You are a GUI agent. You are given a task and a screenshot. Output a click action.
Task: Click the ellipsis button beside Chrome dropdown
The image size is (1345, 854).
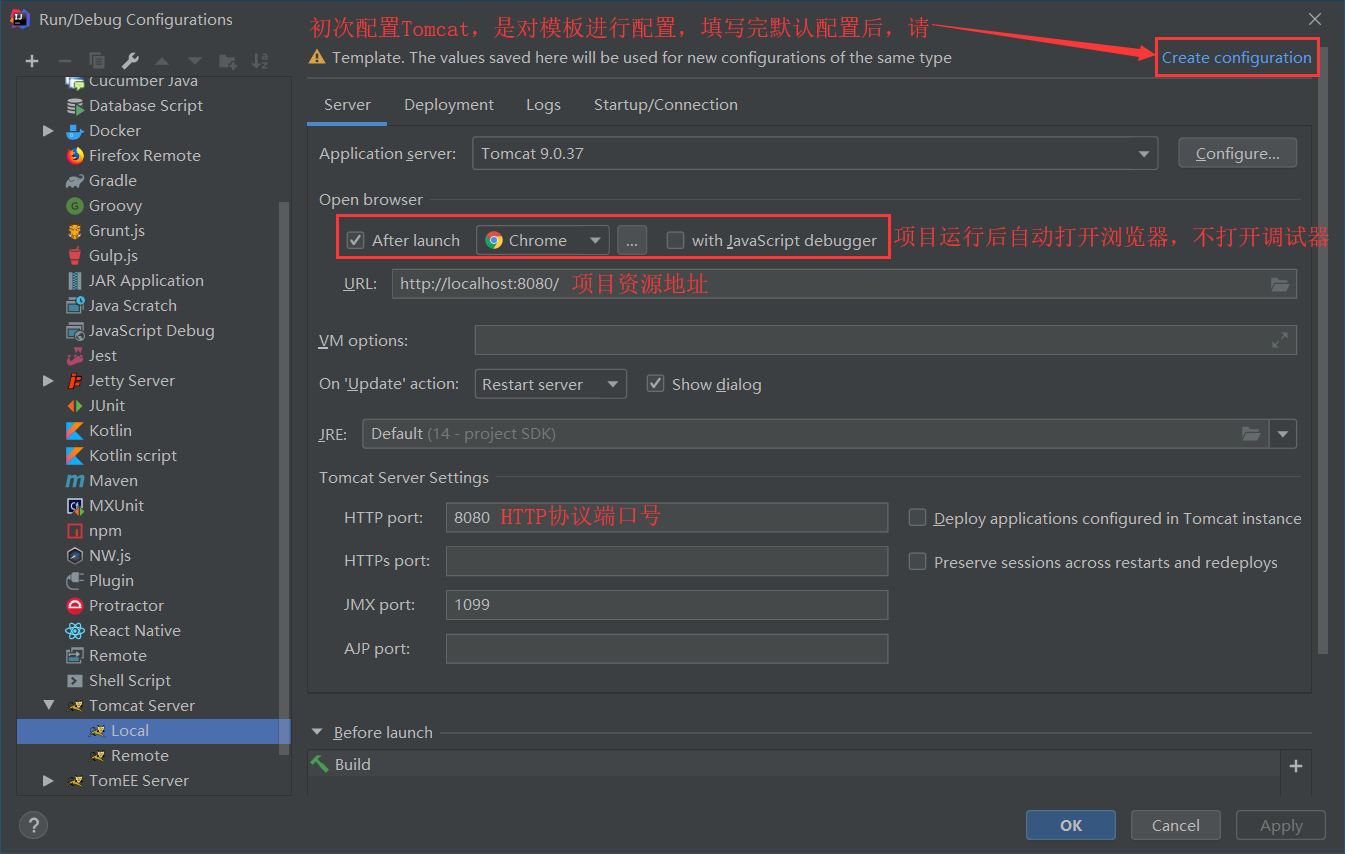[x=632, y=240]
